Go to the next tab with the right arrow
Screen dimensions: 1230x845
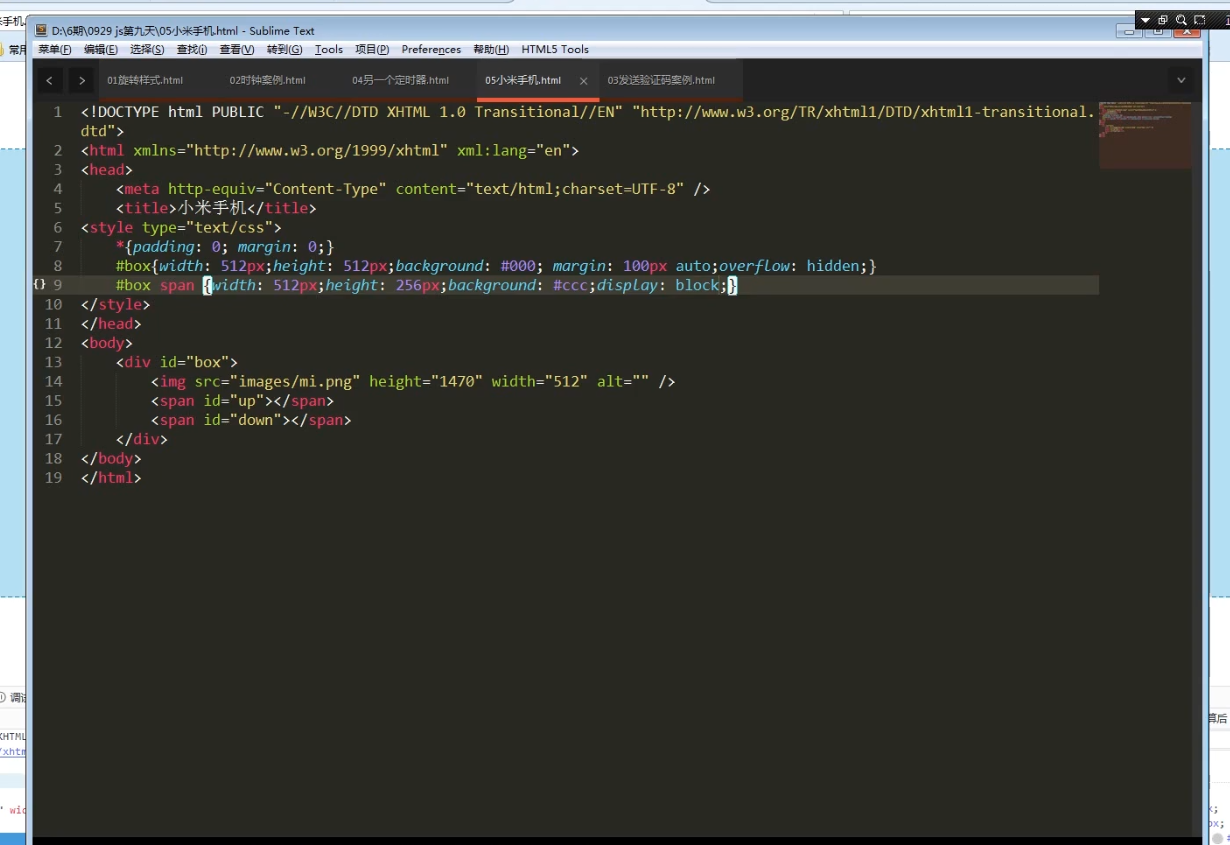coord(82,80)
